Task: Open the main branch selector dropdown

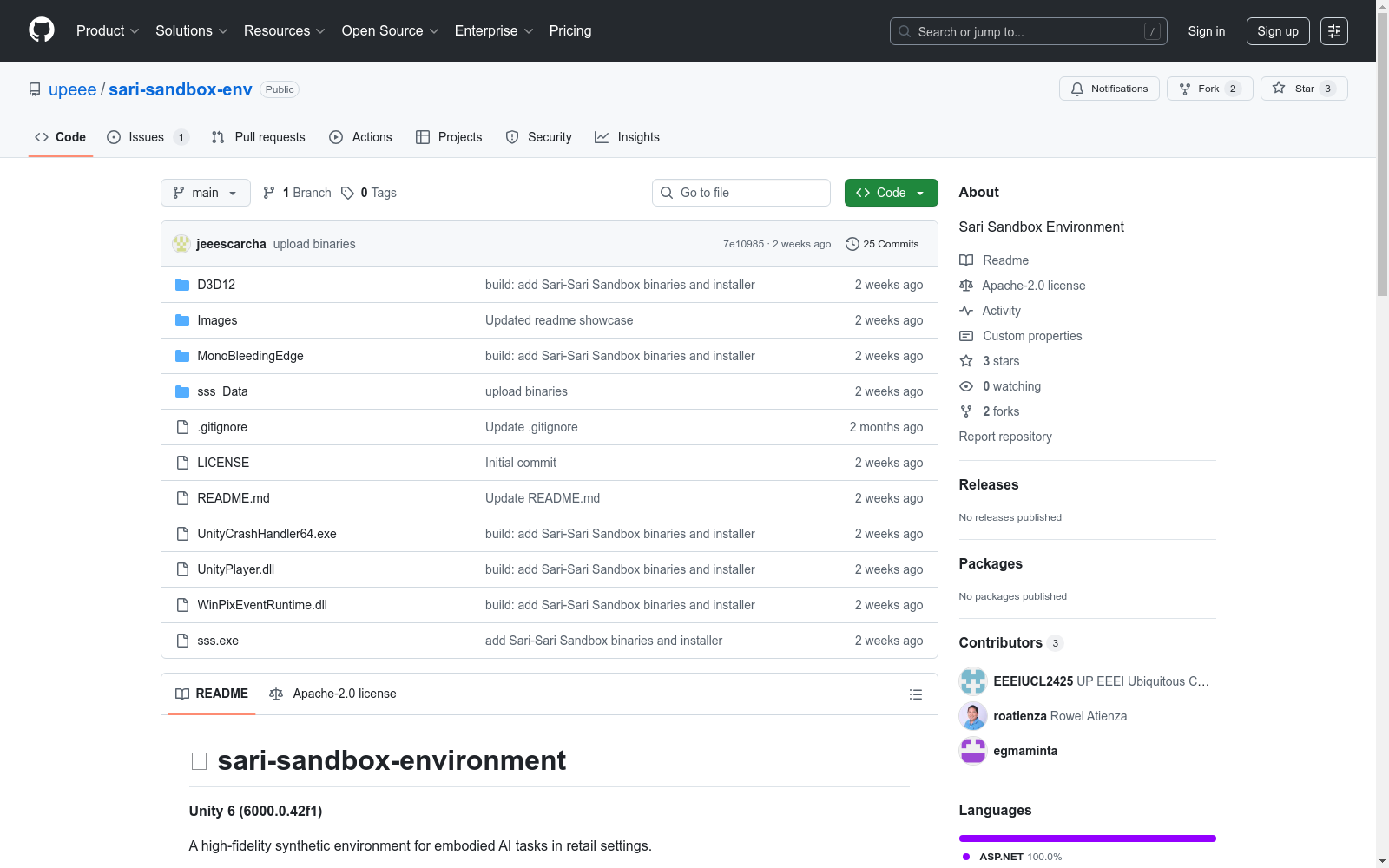Action: 206,193
